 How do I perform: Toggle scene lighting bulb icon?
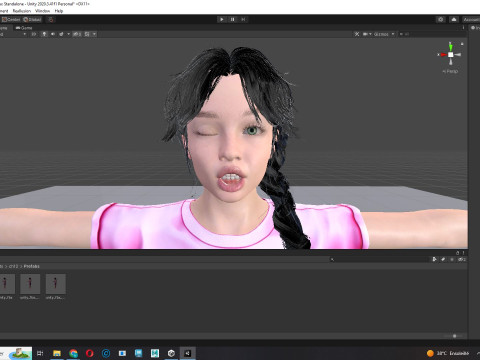(44, 34)
